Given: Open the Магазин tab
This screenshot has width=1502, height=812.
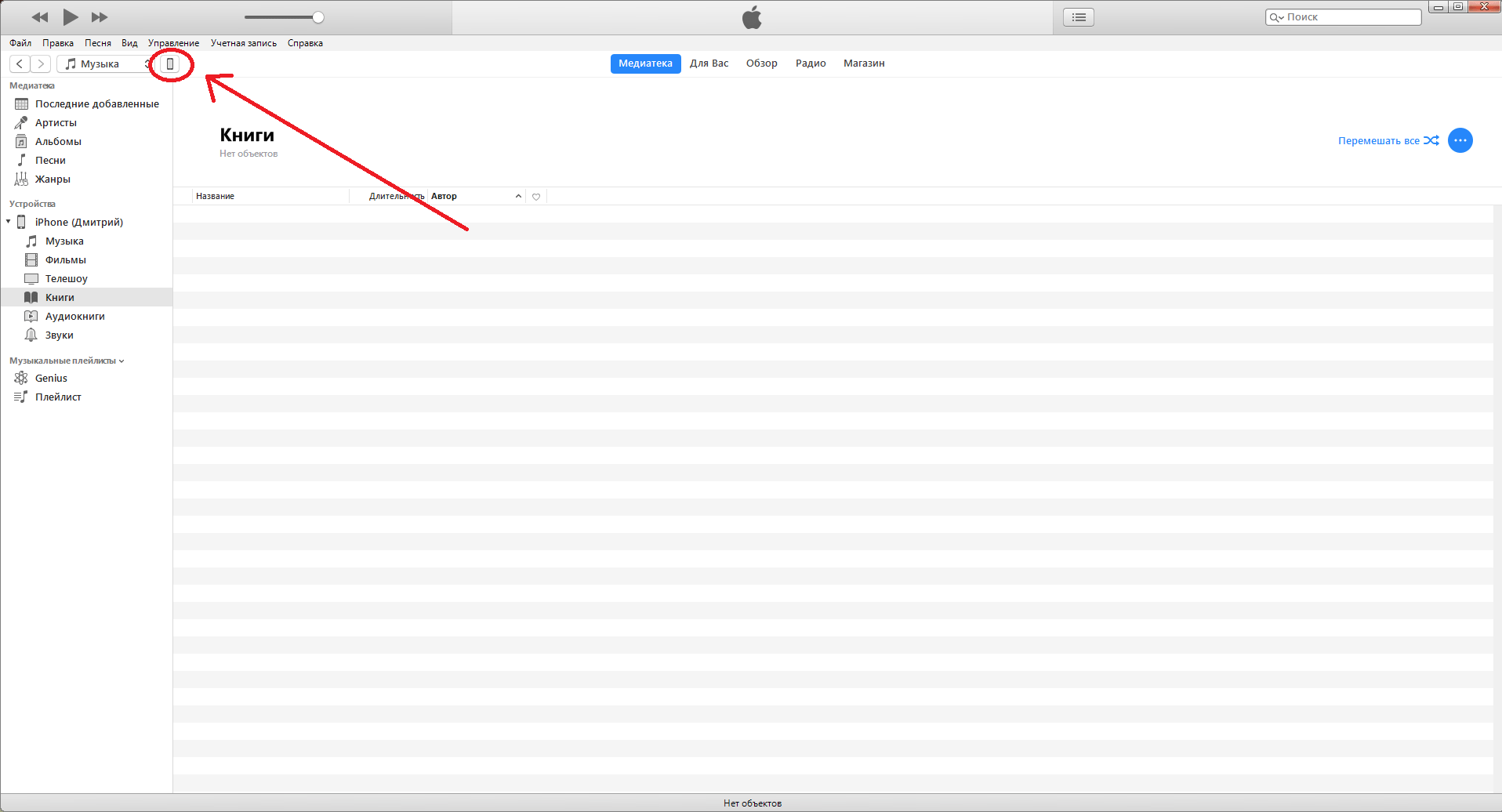Looking at the screenshot, I should (x=864, y=63).
